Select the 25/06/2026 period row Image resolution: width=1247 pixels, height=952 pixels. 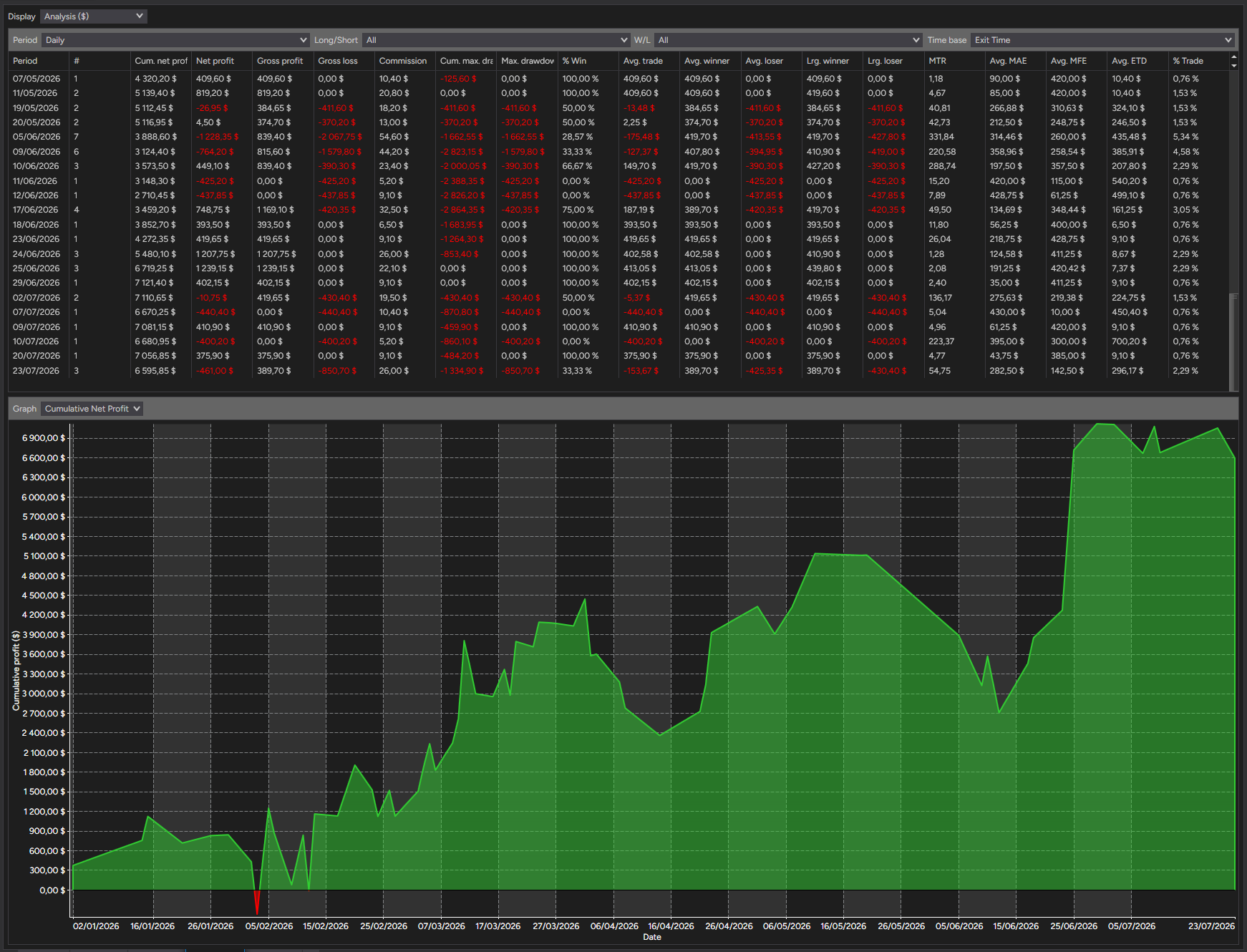tap(619, 268)
